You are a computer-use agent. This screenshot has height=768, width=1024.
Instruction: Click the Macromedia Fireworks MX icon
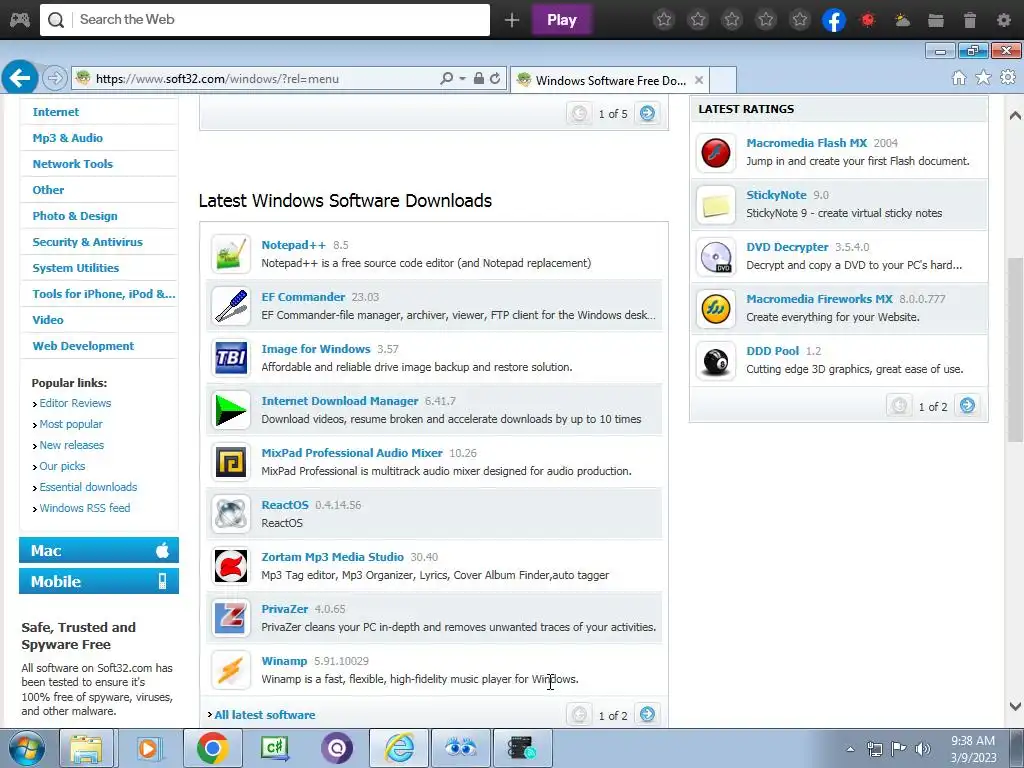[x=716, y=308]
